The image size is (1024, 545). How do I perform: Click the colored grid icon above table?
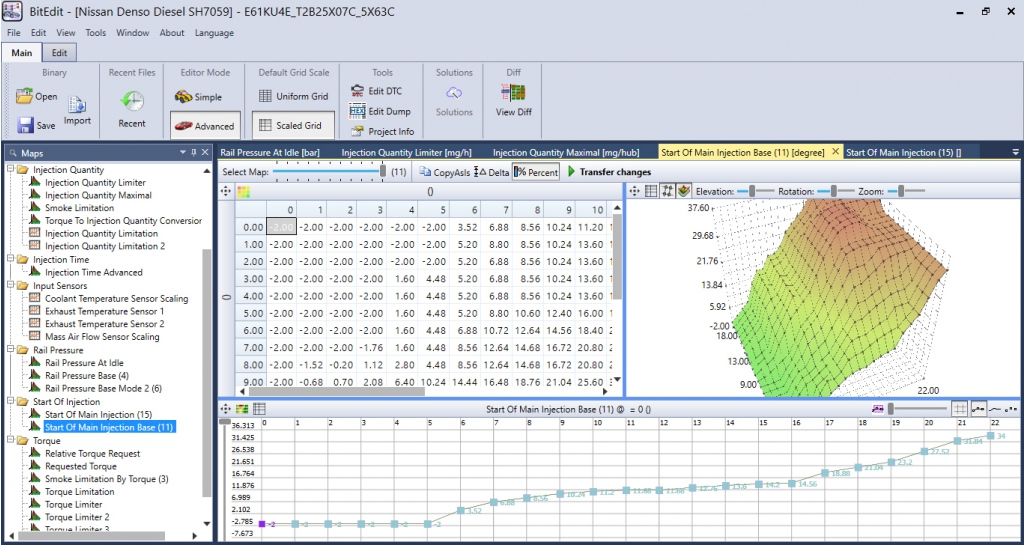coord(244,191)
